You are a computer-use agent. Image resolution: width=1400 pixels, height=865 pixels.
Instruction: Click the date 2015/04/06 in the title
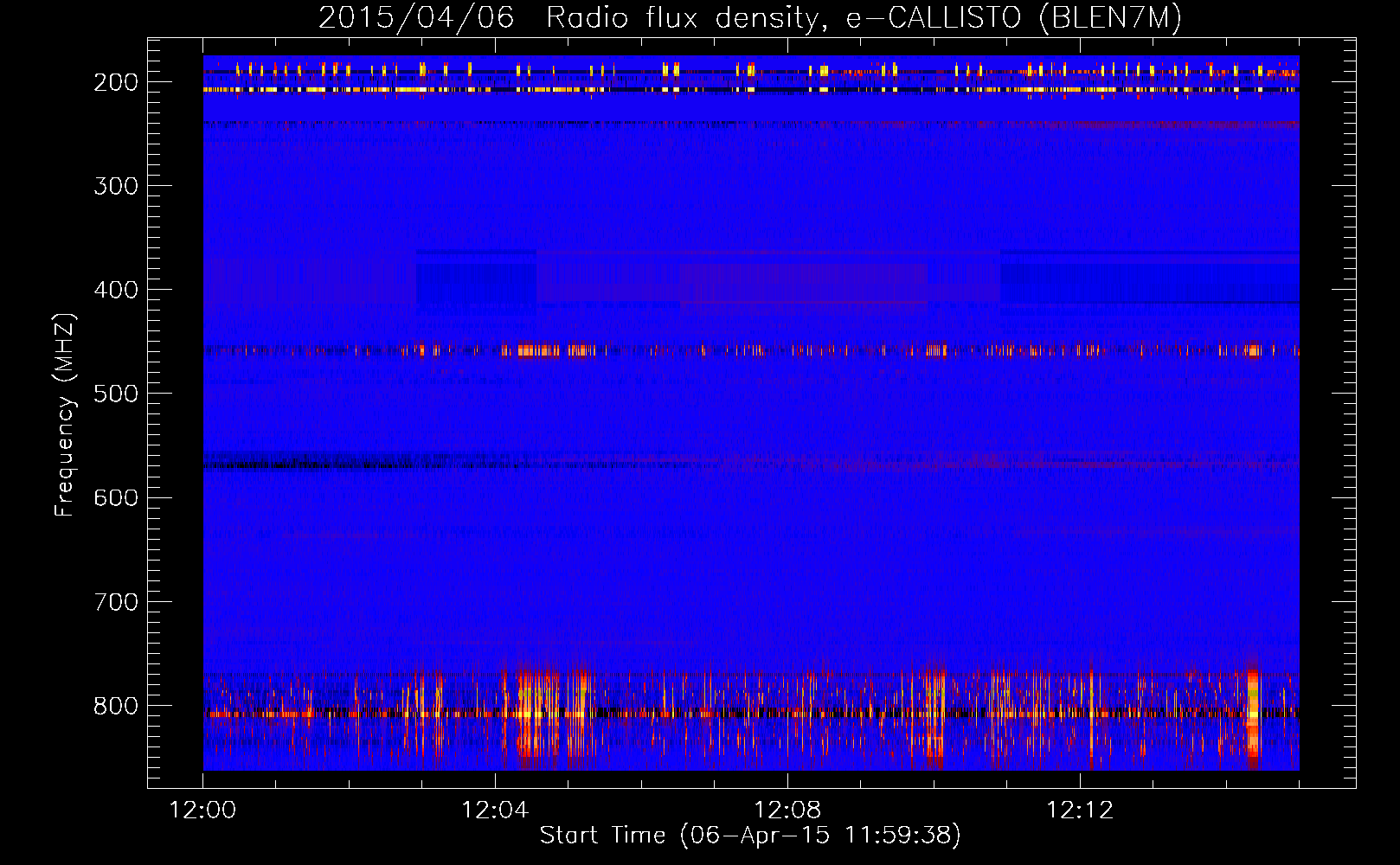[x=416, y=17]
